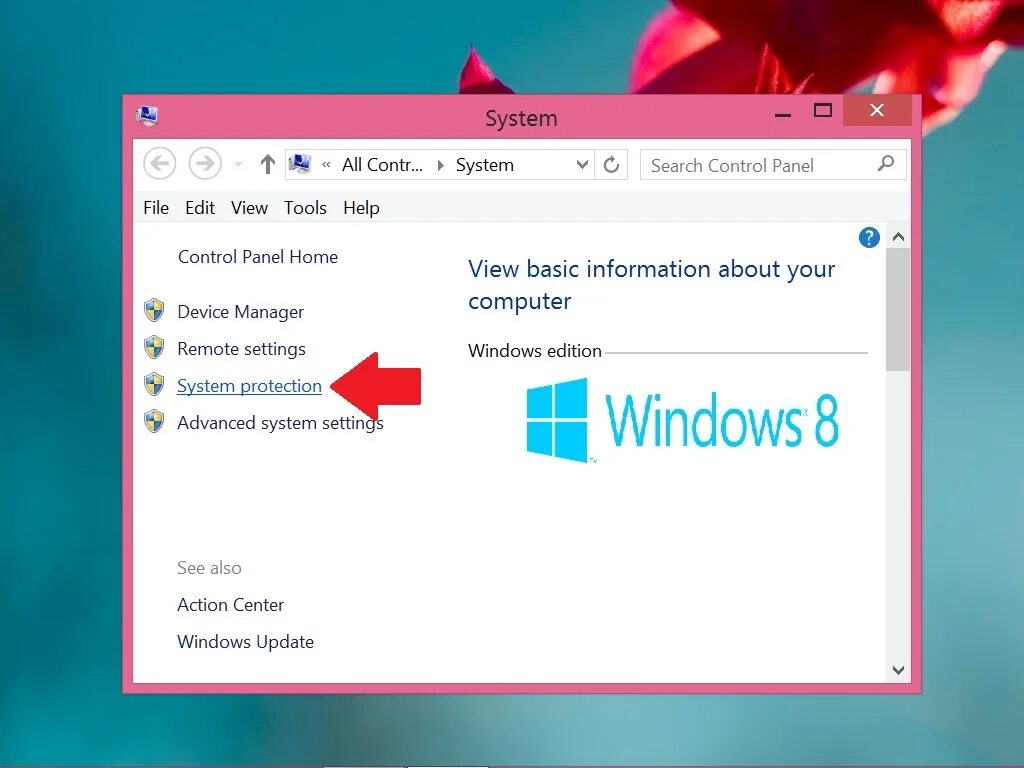
Task: Click the shield icon beside Device Manager
Action: click(154, 310)
